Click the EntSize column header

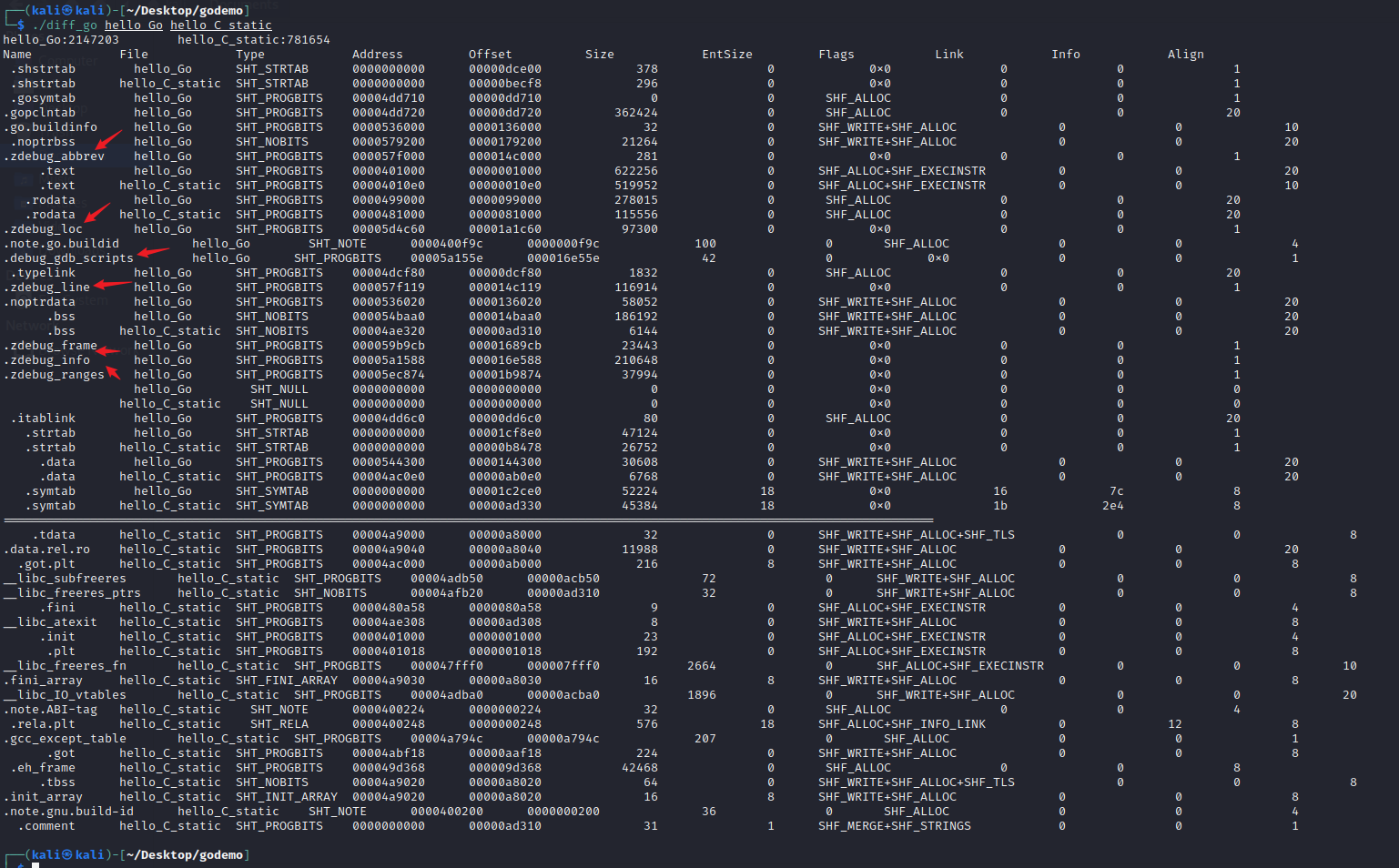[x=726, y=55]
